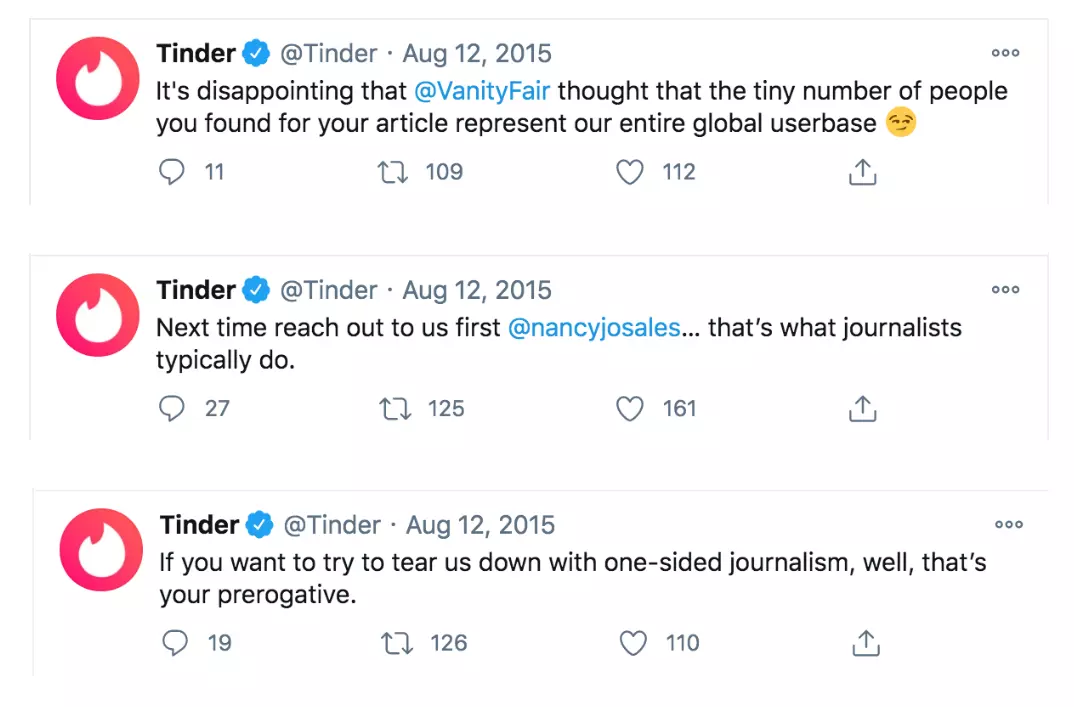Viewport: 1074px width, 707px height.
Task: Share the 'Next time reach out' tweet
Action: tap(862, 408)
